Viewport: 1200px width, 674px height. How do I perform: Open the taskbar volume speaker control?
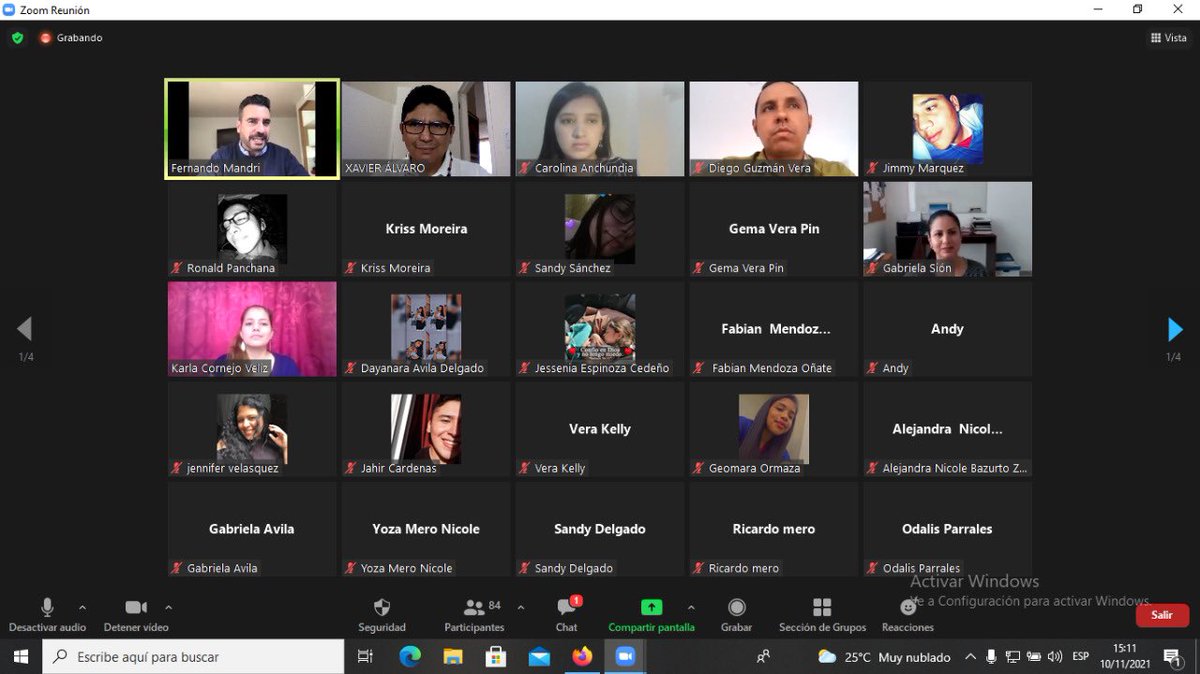pos(1054,657)
